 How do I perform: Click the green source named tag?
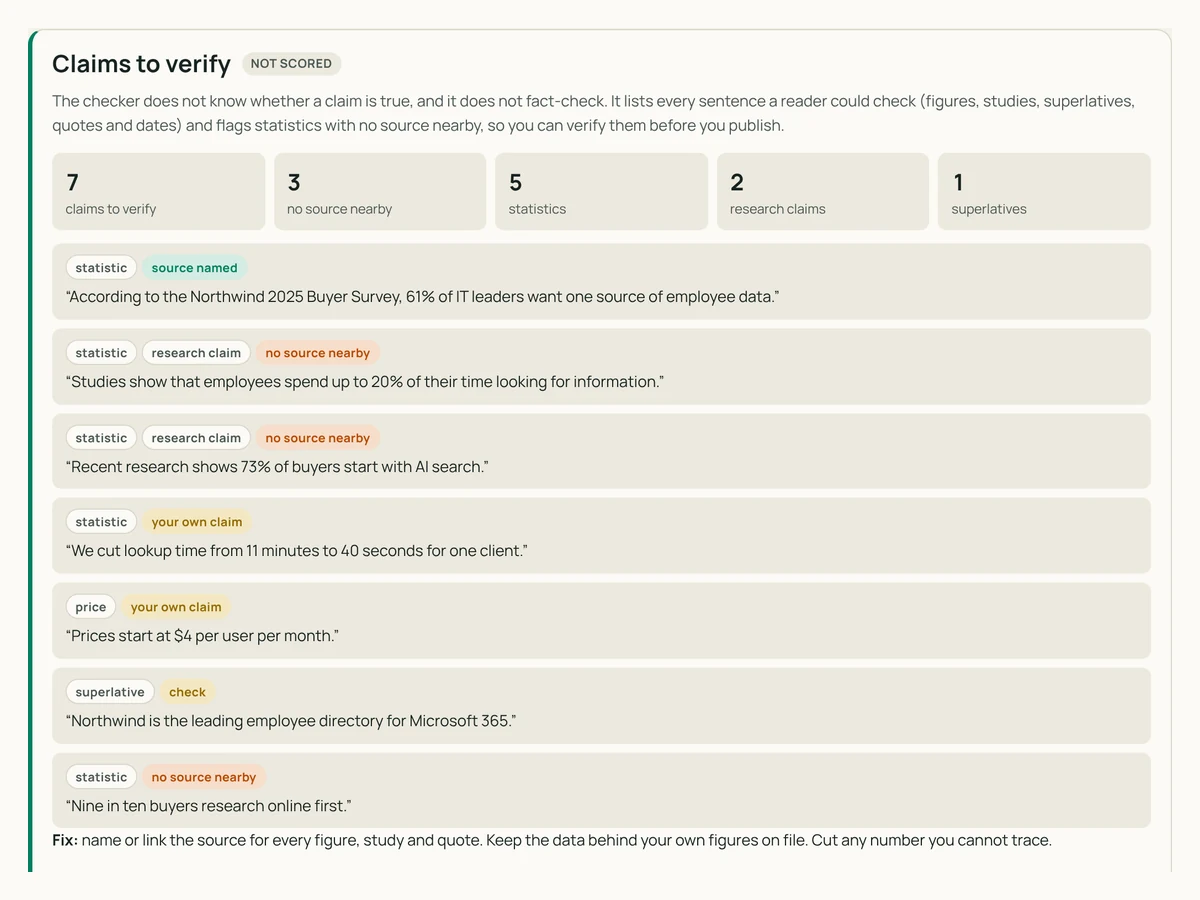tap(194, 268)
